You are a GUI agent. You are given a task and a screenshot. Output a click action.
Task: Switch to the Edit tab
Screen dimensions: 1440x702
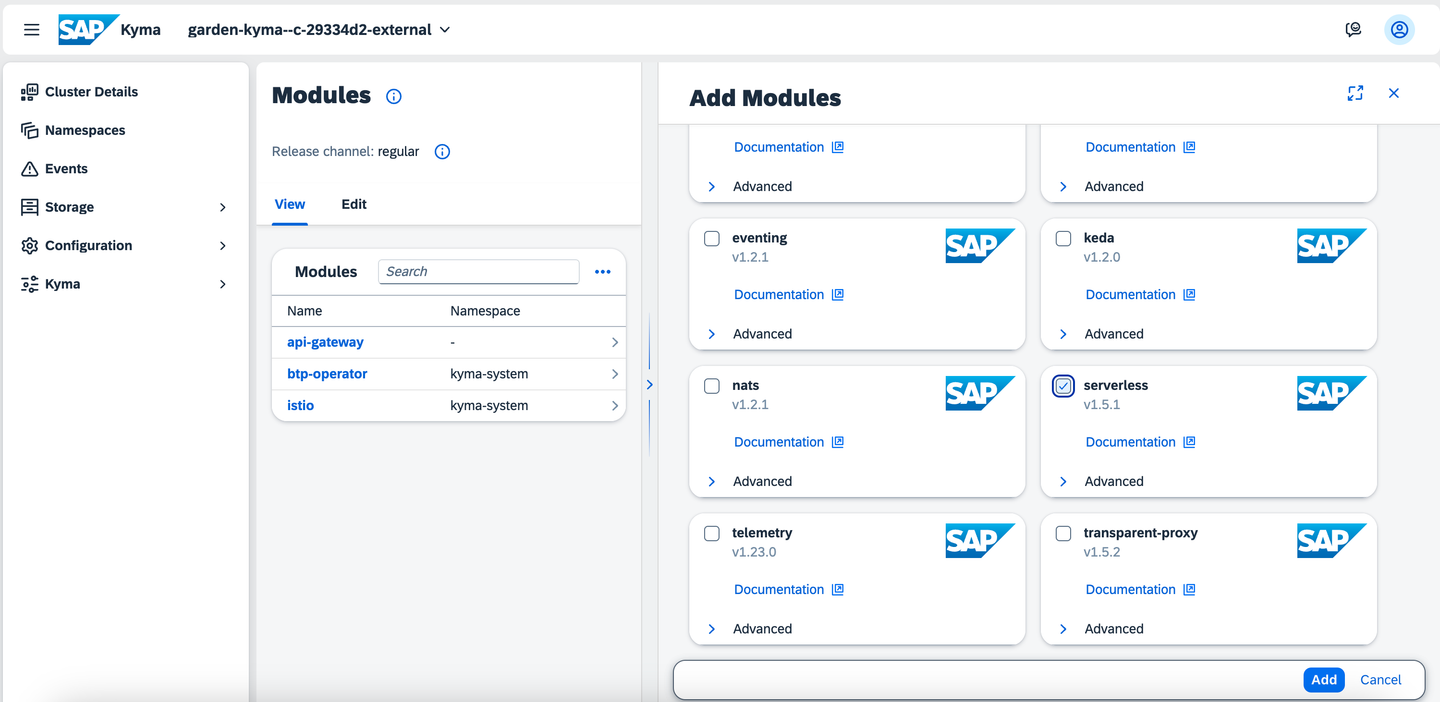click(354, 204)
